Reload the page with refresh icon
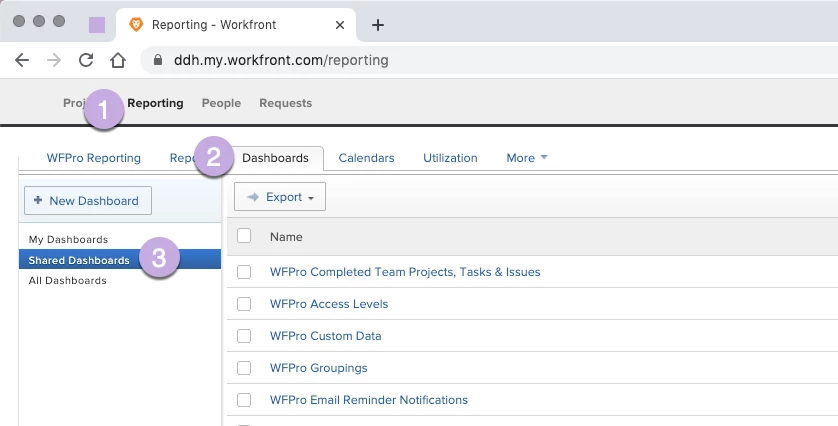The image size is (838, 426). click(x=86, y=60)
